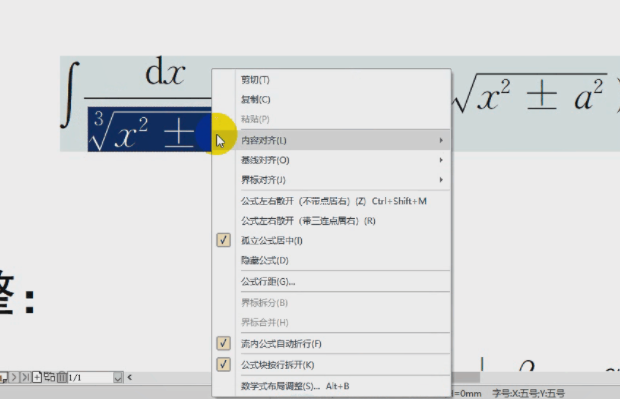Click the 1/1 page number field
The width and height of the screenshot is (620, 399).
click(91, 378)
